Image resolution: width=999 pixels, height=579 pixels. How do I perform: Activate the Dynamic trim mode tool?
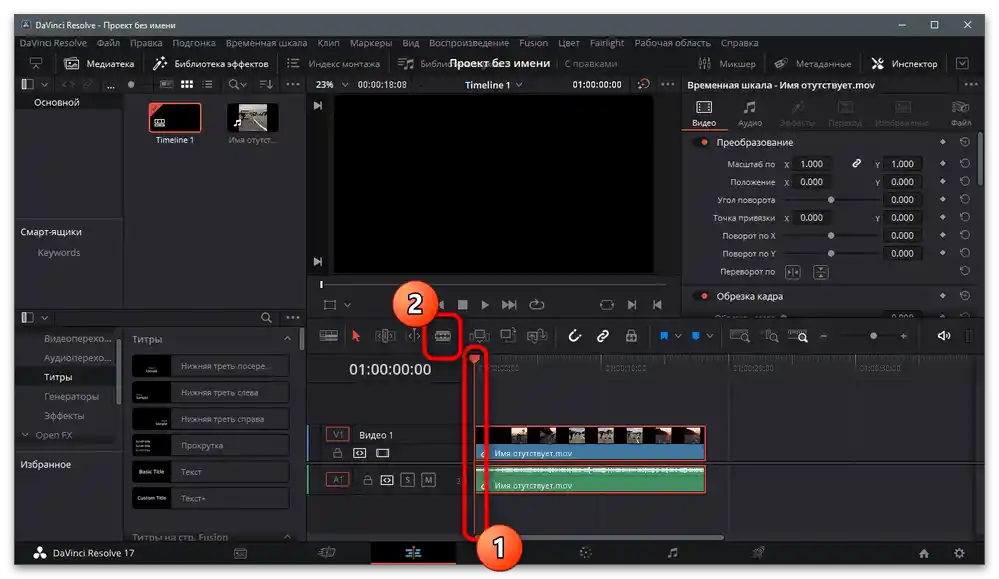pyautogui.click(x=413, y=336)
